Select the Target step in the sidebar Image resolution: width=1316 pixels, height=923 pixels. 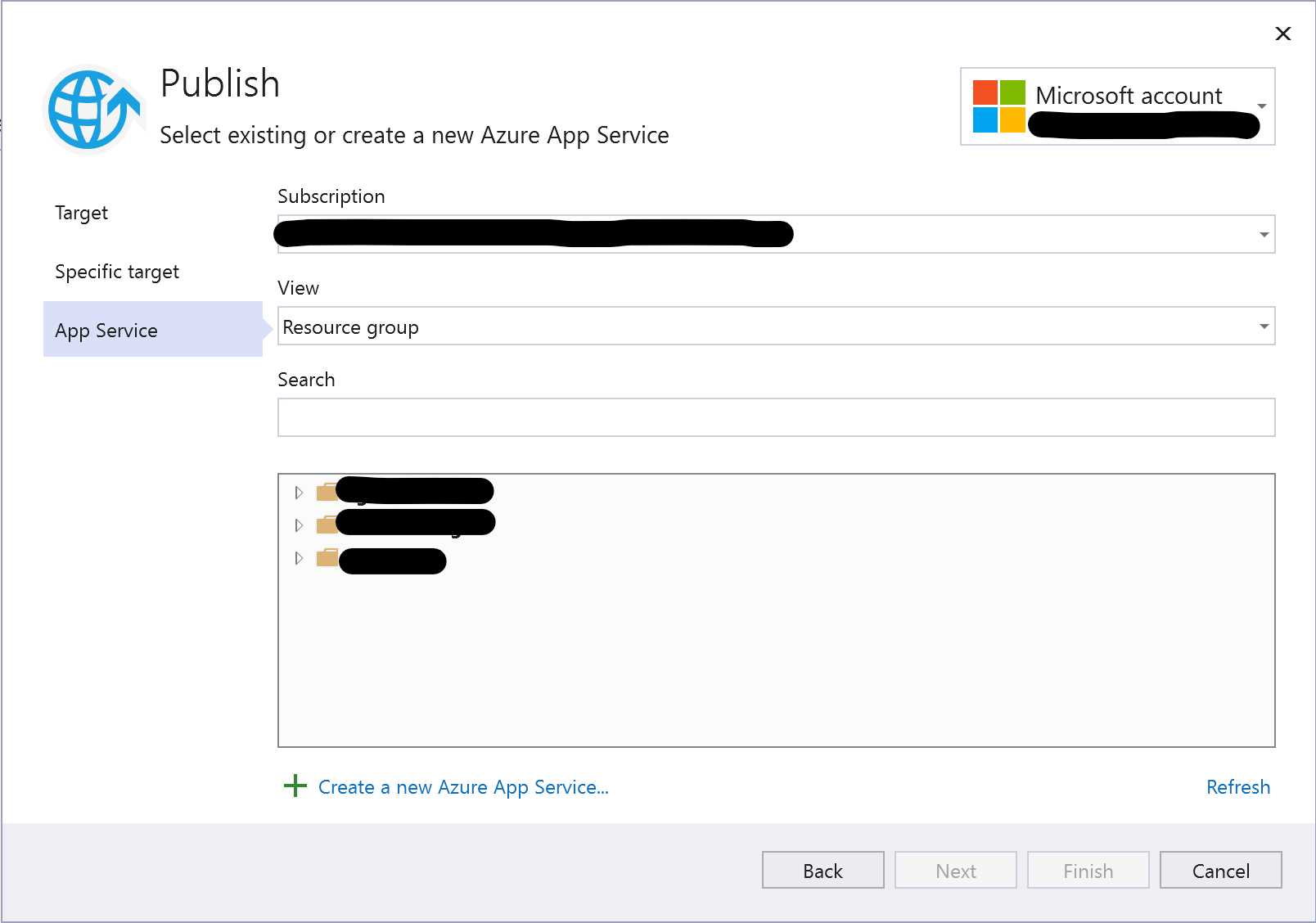coord(81,213)
